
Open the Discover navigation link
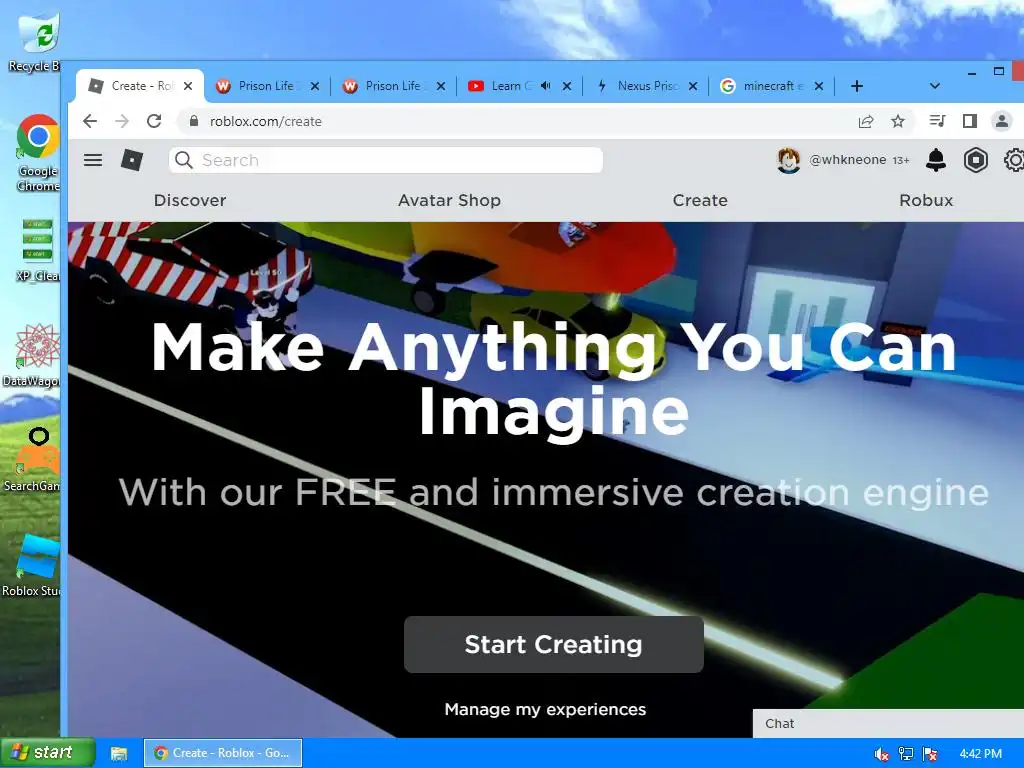[x=190, y=200]
